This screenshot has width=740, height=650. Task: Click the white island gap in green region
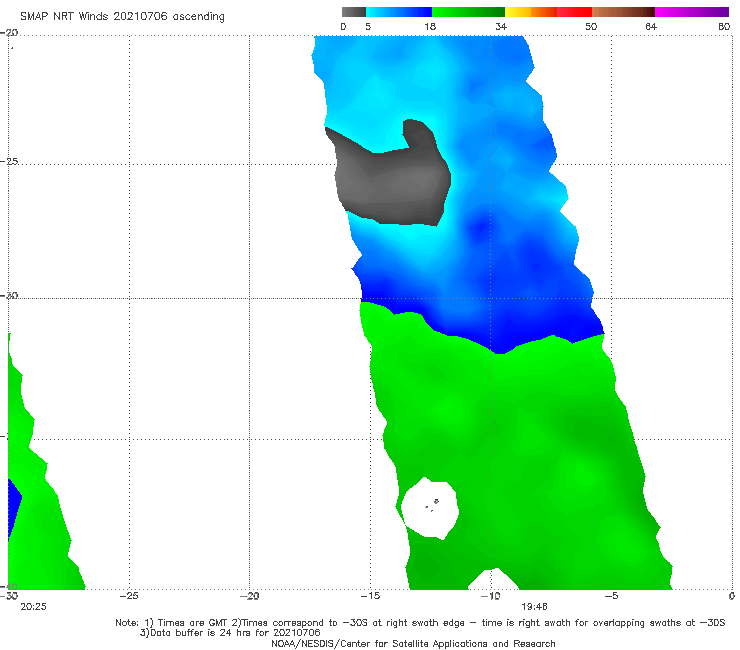[429, 508]
